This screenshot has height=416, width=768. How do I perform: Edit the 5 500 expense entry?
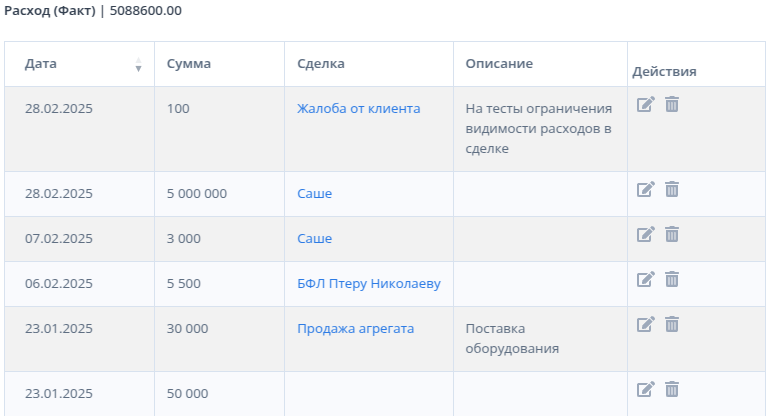[646, 279]
